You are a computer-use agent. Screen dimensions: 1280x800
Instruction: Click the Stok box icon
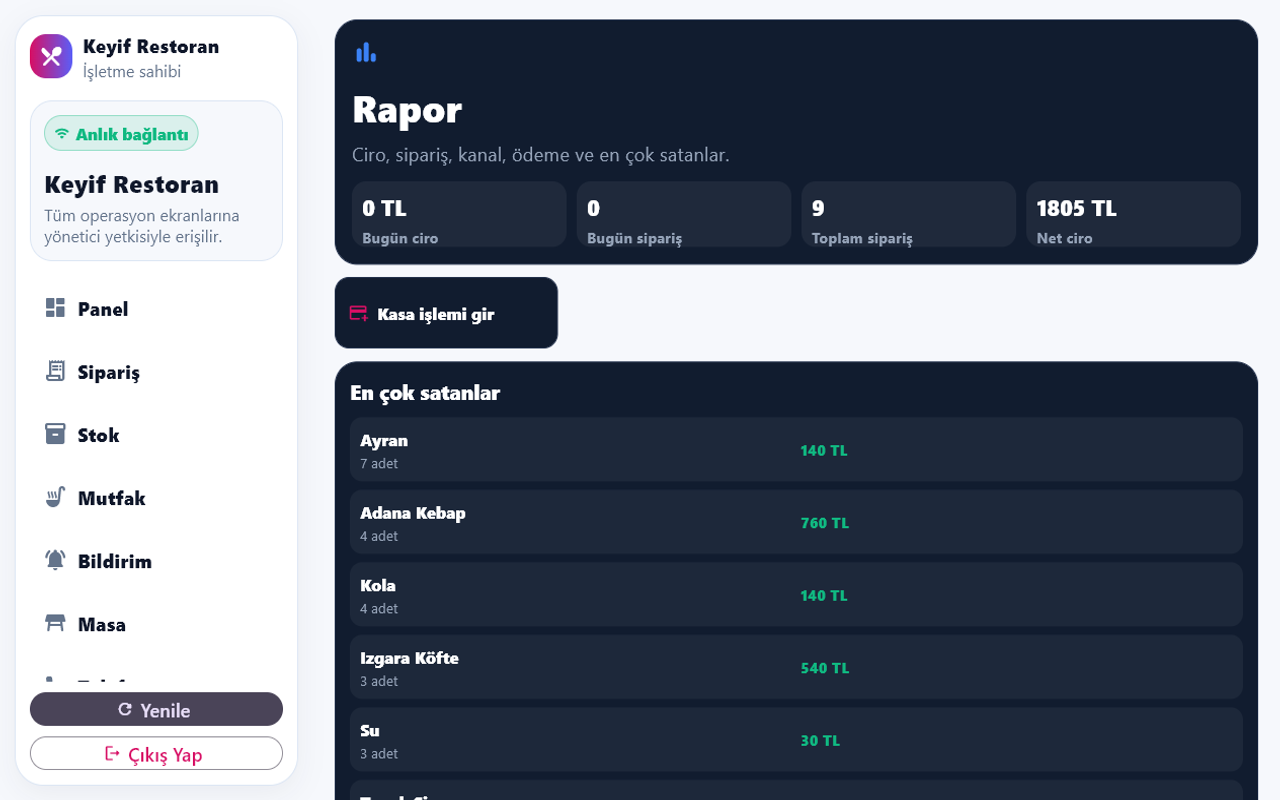(55, 434)
